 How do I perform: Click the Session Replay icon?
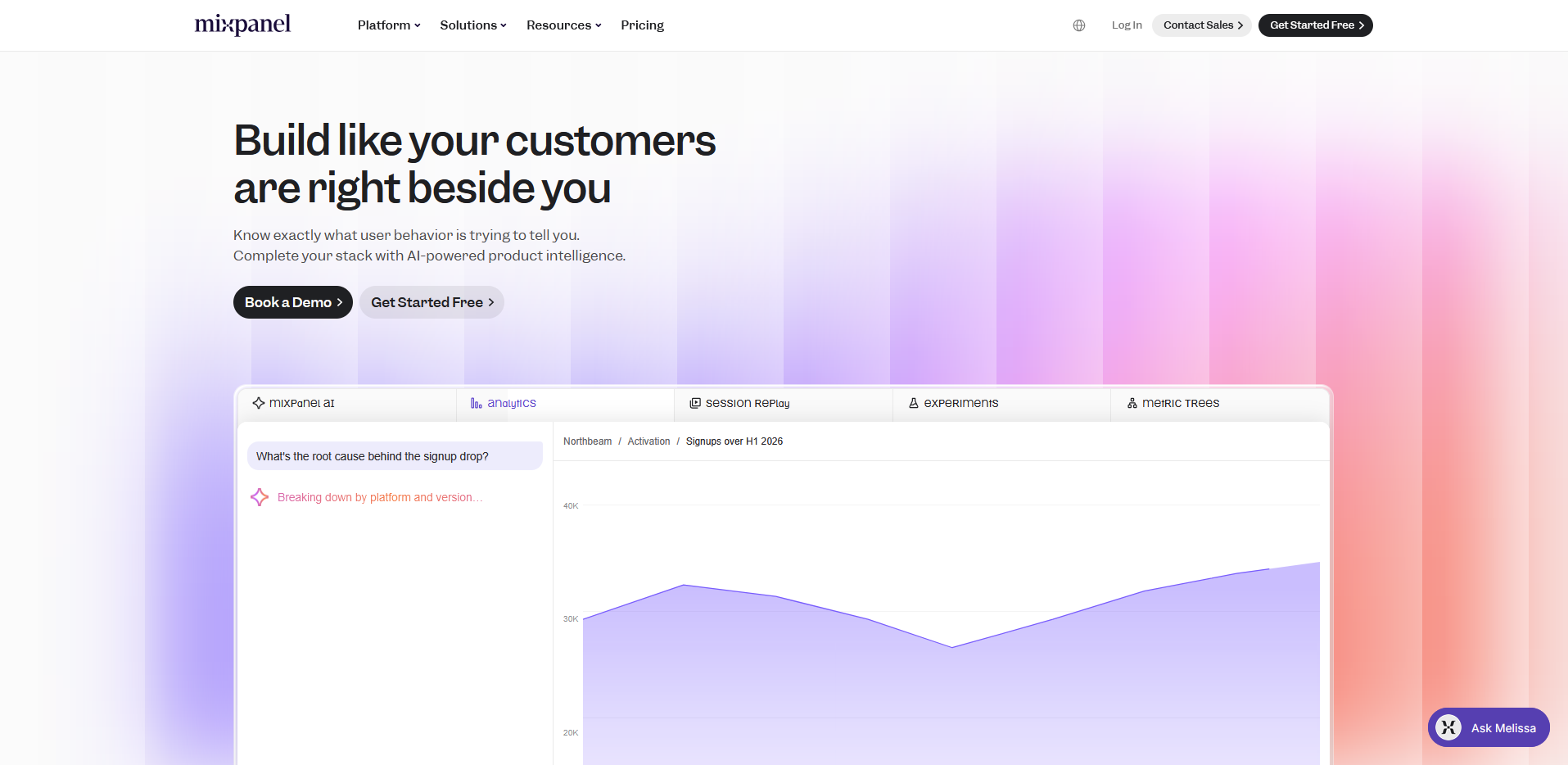(x=695, y=403)
